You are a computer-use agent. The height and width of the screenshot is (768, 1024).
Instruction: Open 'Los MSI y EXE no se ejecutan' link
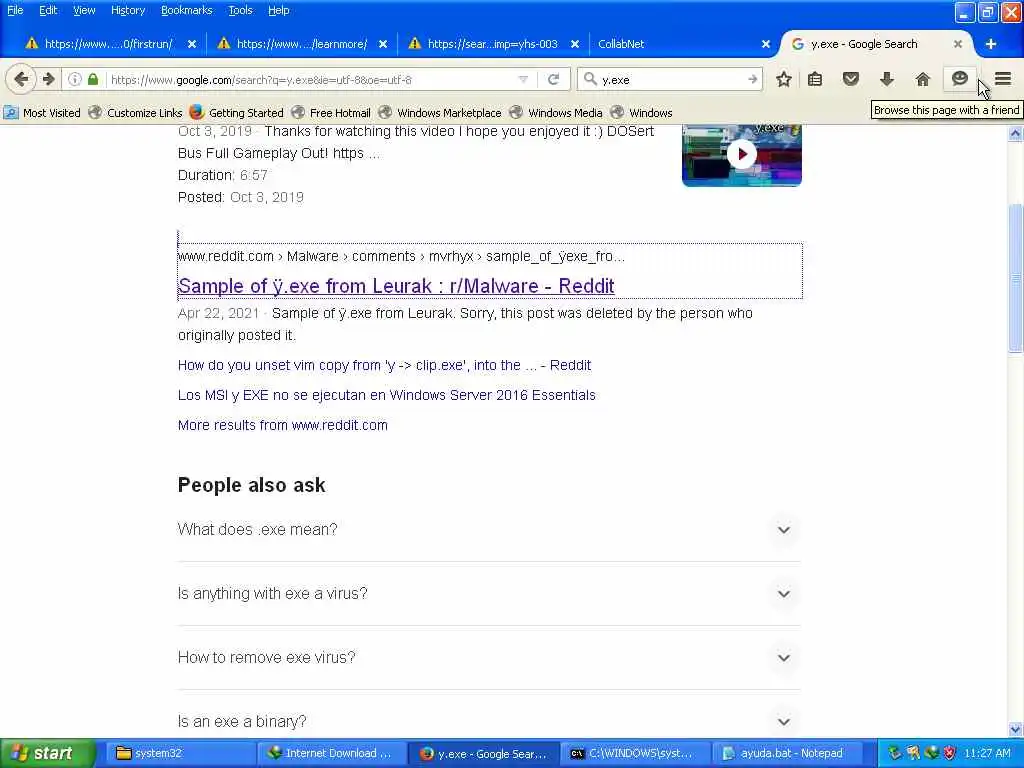pyautogui.click(x=387, y=395)
